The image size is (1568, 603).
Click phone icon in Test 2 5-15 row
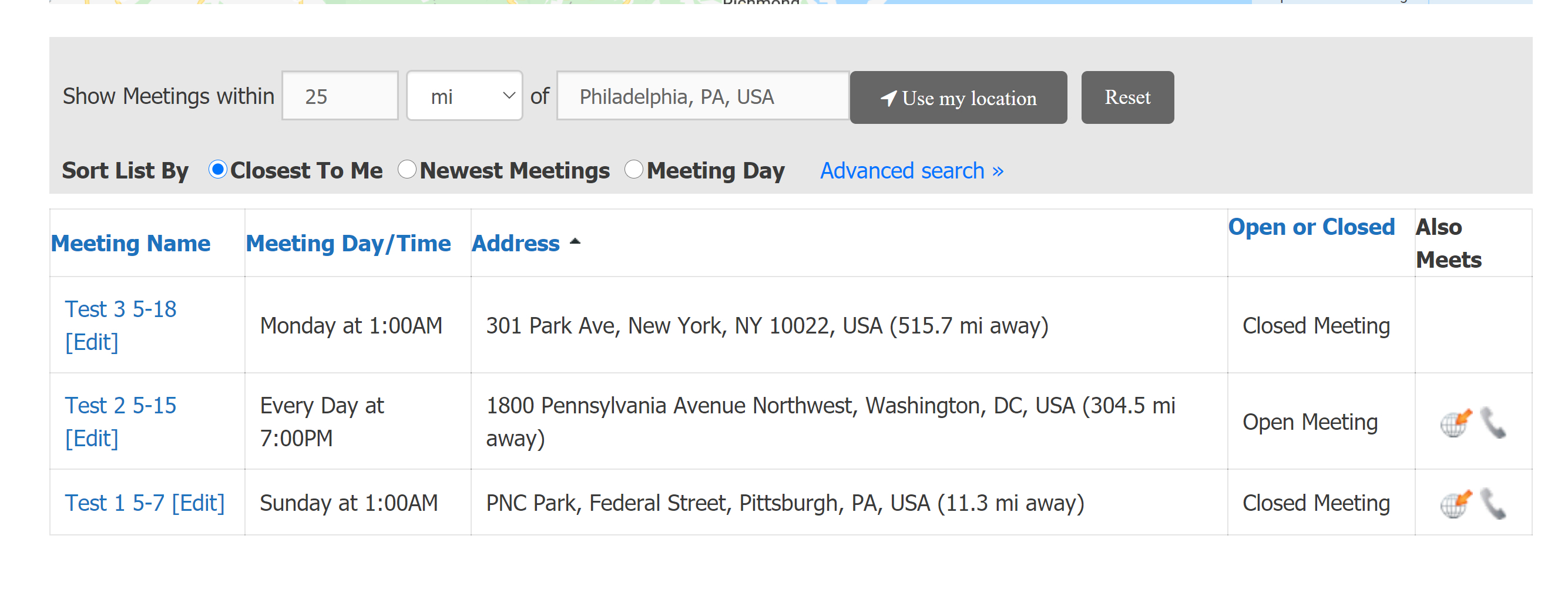1493,423
